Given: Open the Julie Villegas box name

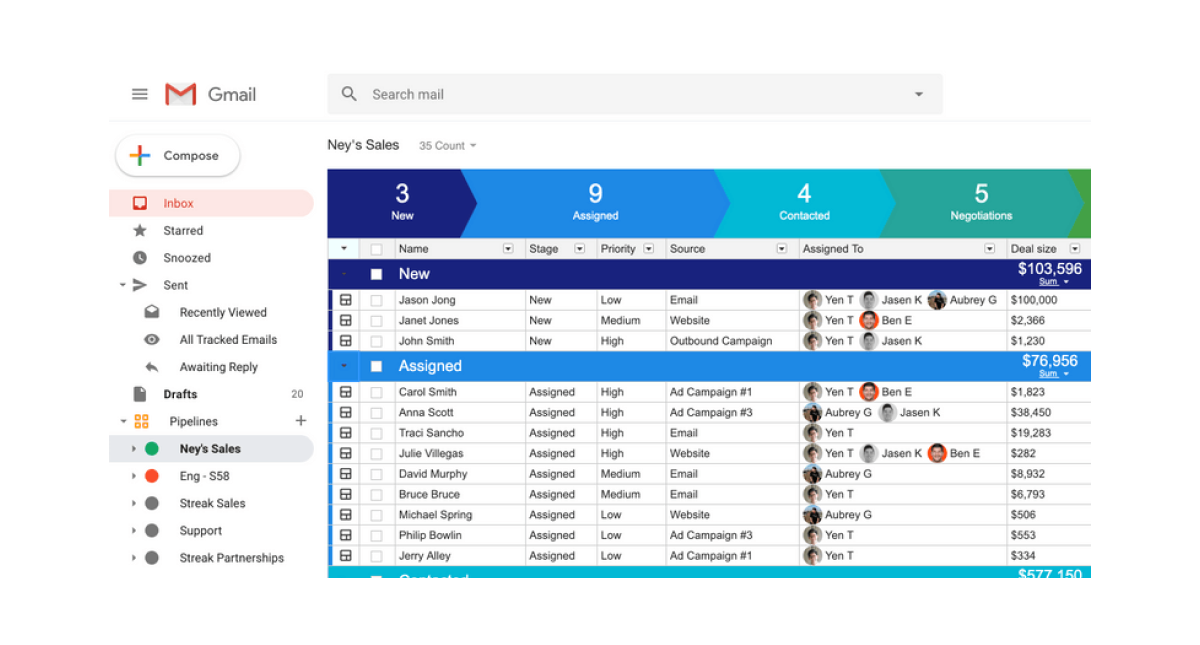Looking at the screenshot, I should (432, 453).
